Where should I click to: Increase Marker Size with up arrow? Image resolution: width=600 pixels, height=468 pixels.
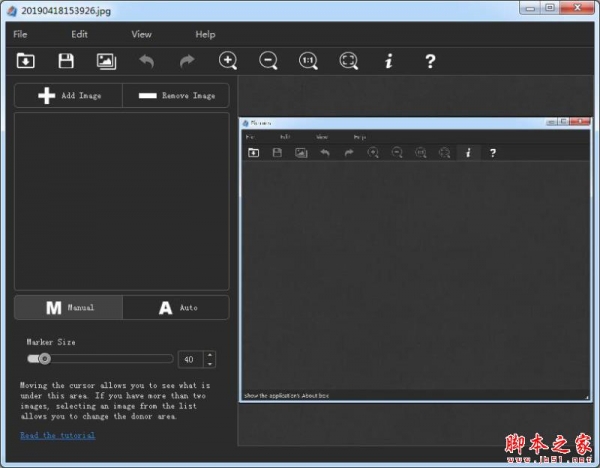[x=209, y=354]
